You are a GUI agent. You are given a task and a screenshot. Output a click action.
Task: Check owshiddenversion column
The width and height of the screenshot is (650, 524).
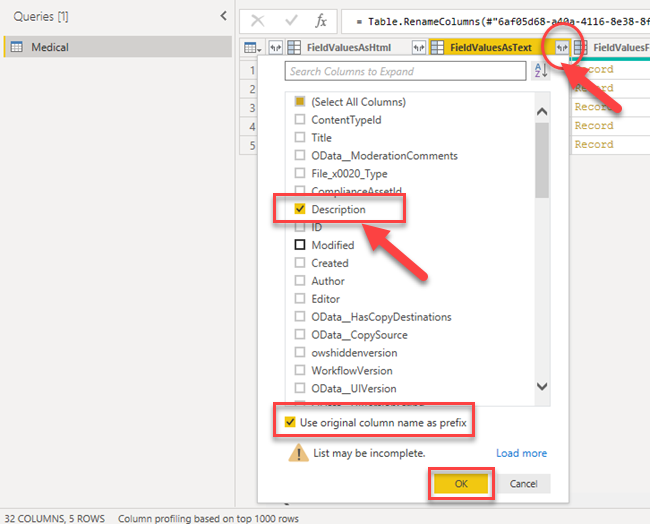coord(300,352)
